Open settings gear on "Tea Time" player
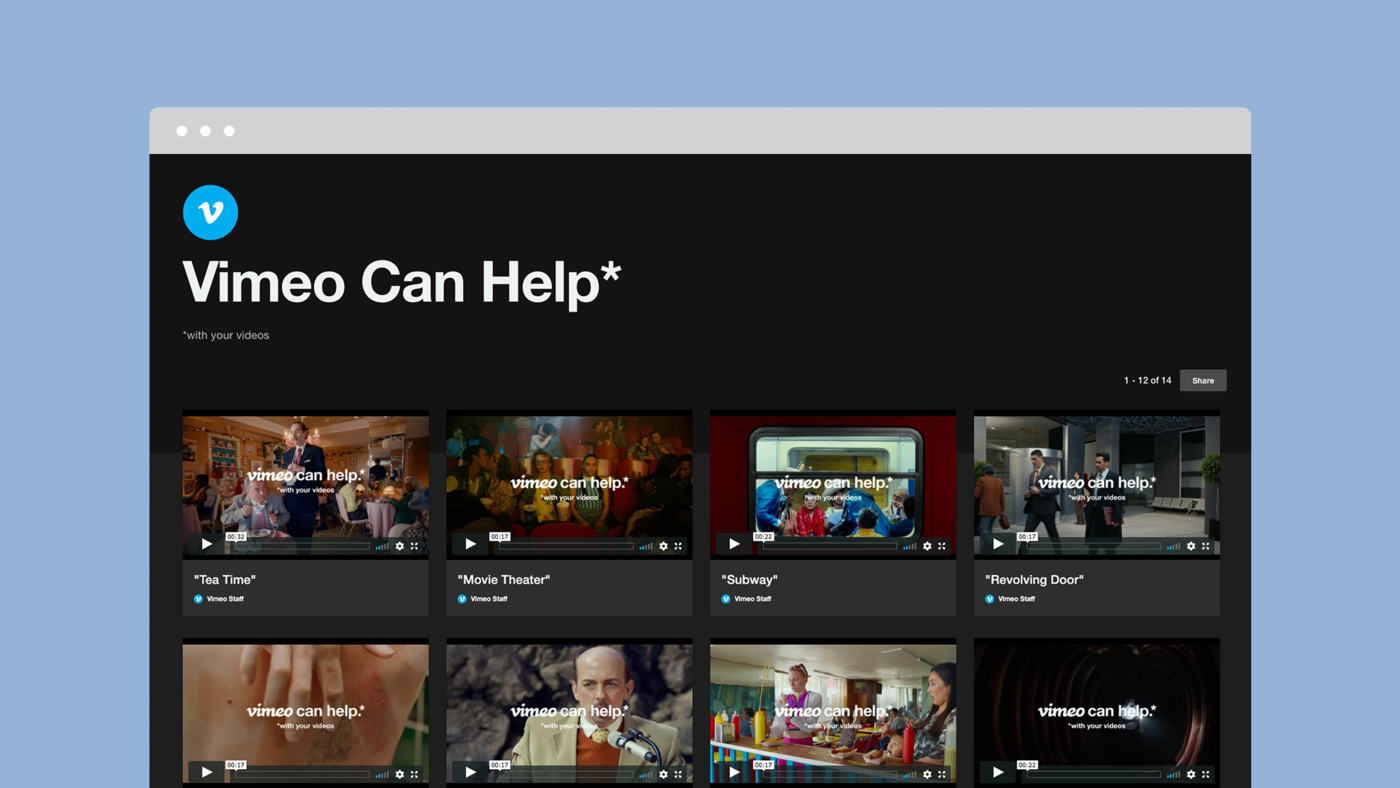 tap(400, 546)
